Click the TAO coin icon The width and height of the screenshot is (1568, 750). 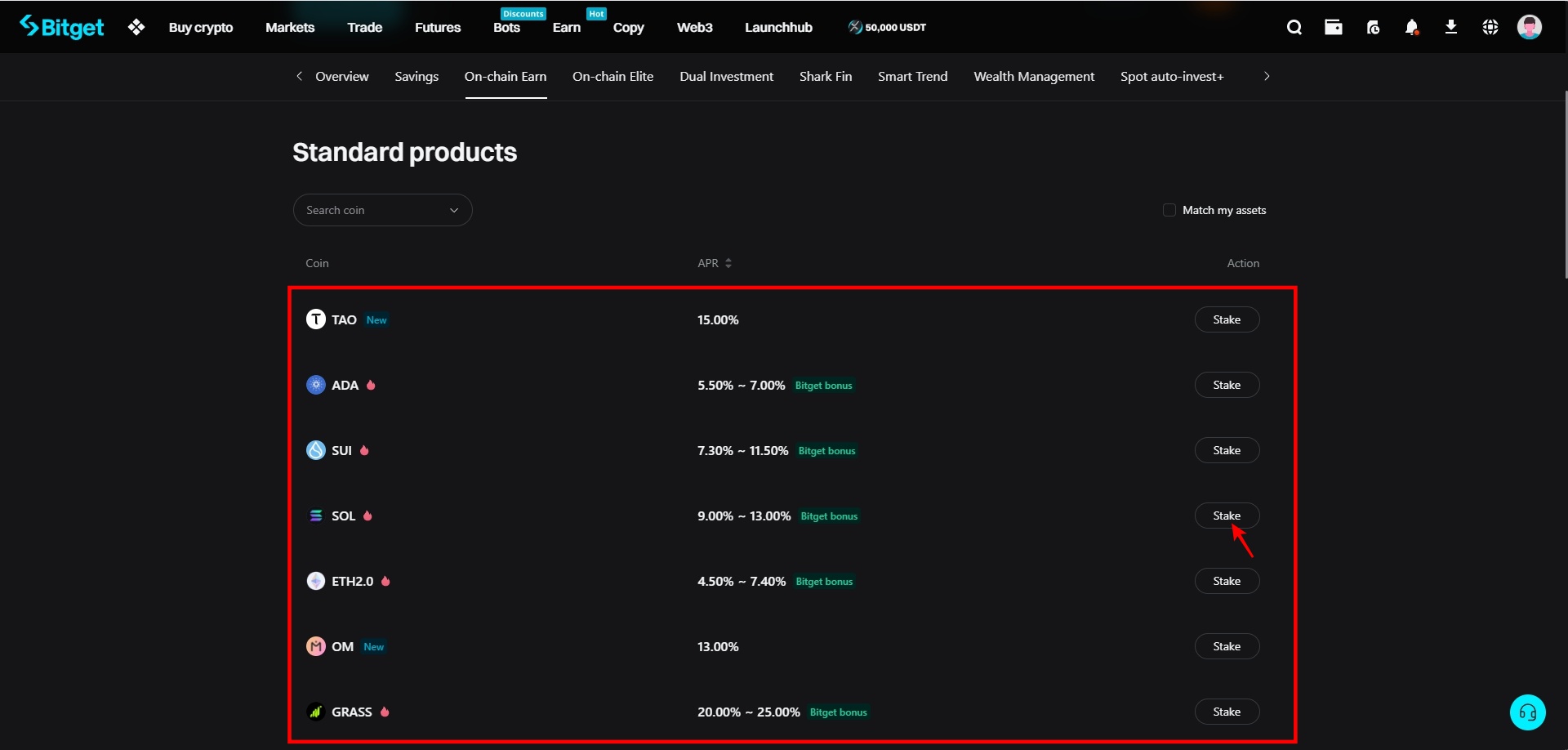pyautogui.click(x=316, y=319)
